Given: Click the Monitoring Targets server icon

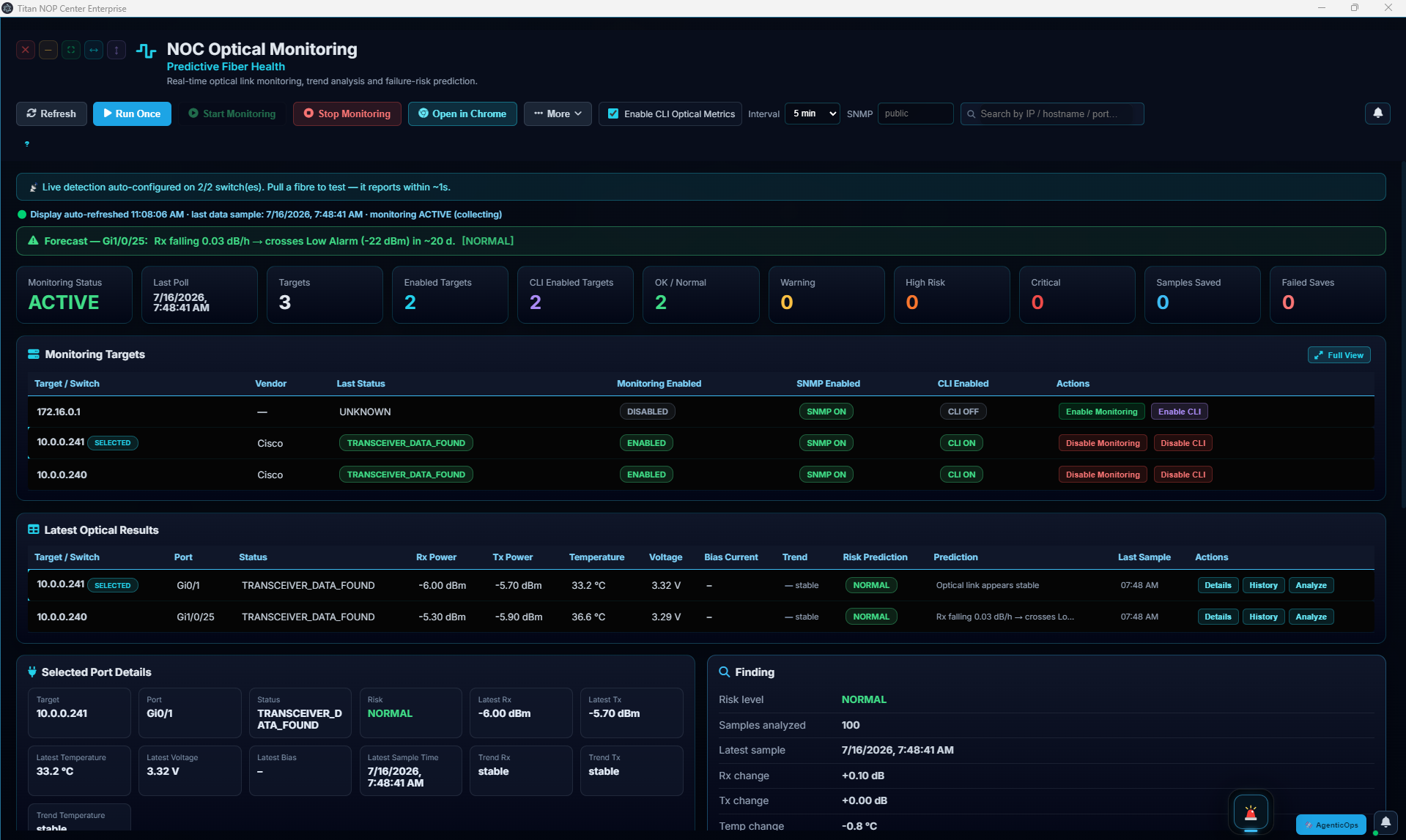Looking at the screenshot, I should coord(34,354).
